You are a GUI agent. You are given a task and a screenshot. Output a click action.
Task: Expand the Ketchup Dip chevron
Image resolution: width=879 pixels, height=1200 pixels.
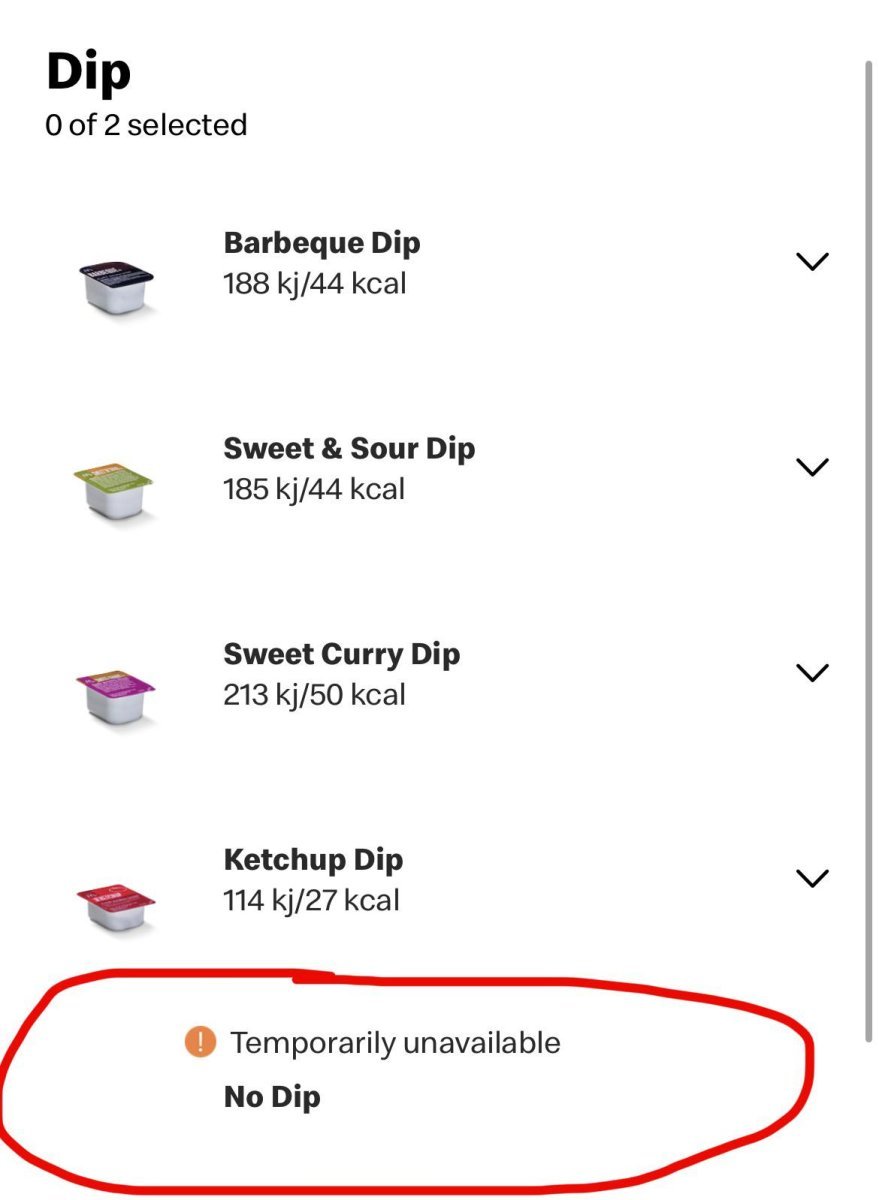(x=812, y=878)
